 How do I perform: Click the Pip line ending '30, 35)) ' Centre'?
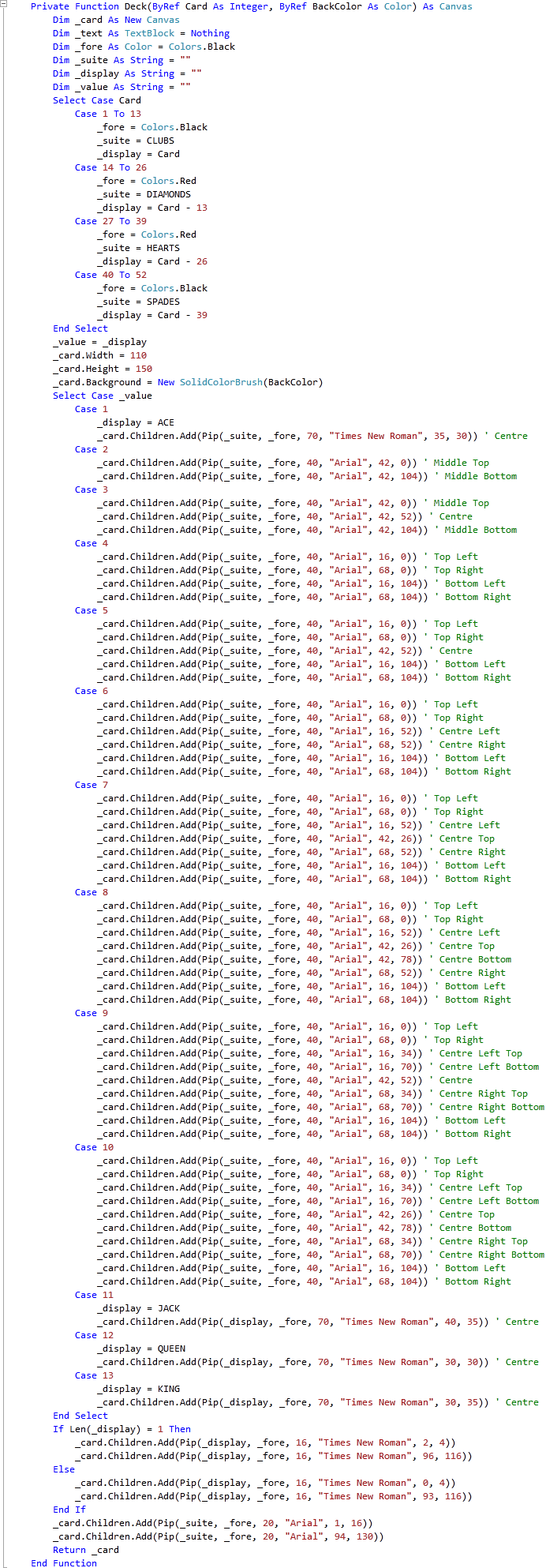[318, 1402]
